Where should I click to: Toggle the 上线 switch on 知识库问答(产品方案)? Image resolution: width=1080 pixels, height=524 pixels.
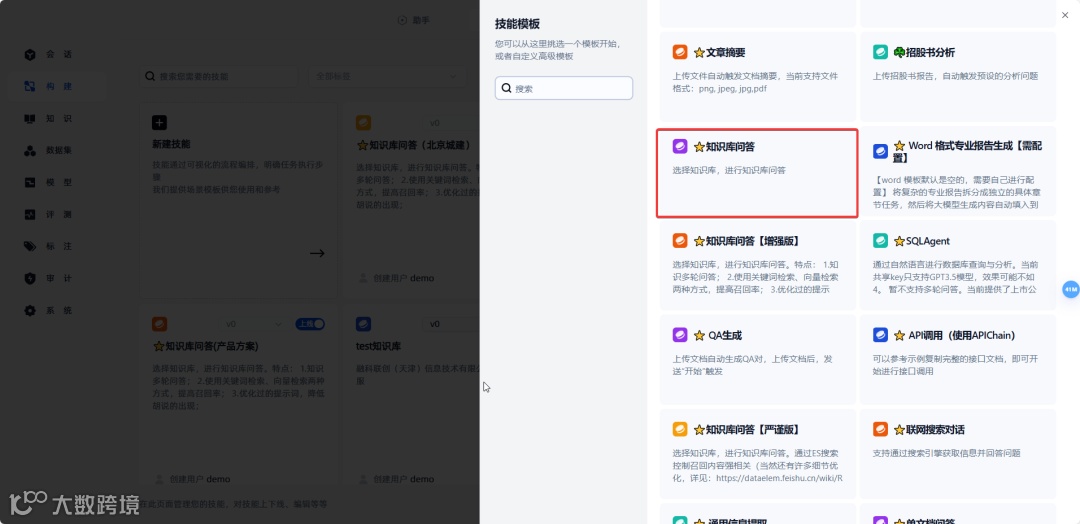[x=310, y=324]
